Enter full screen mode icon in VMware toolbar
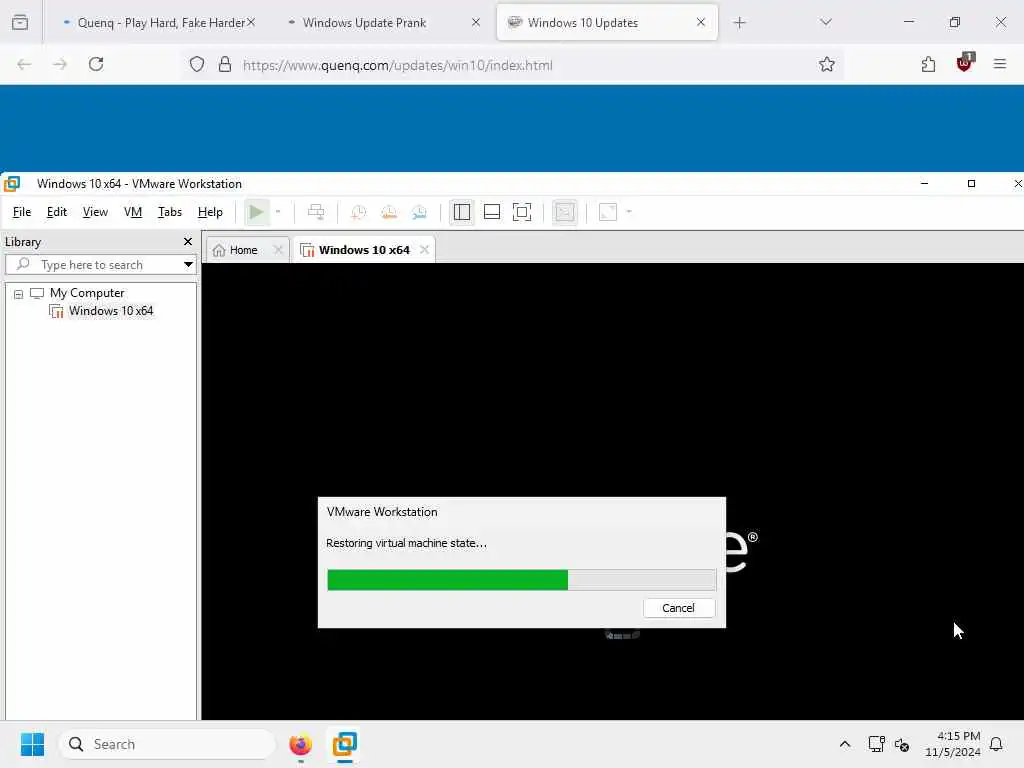 pyautogui.click(x=522, y=212)
